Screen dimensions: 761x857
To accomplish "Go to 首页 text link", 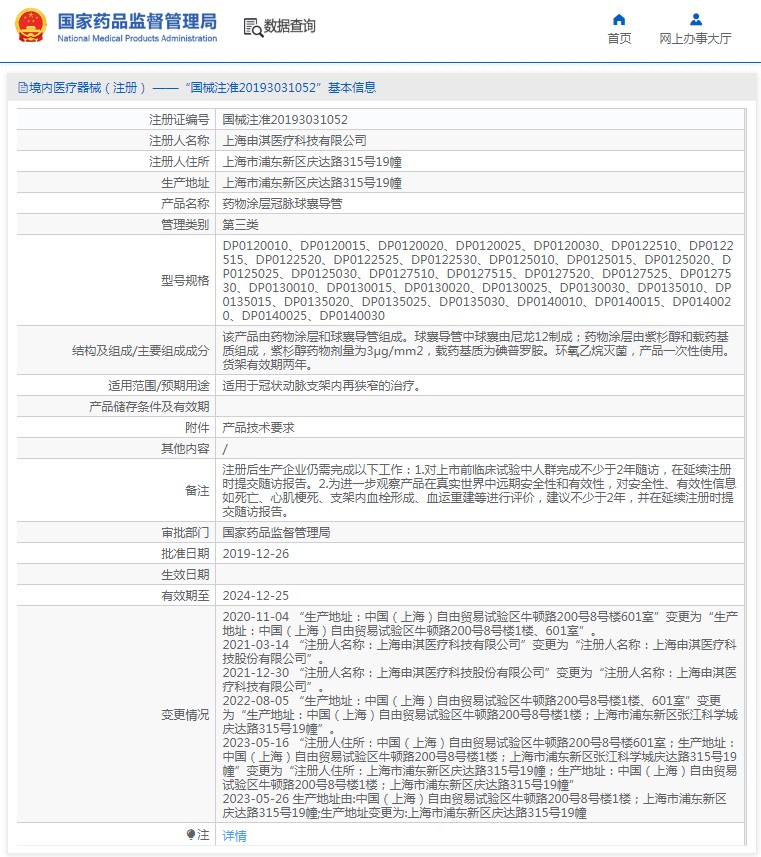I will pos(619,38).
